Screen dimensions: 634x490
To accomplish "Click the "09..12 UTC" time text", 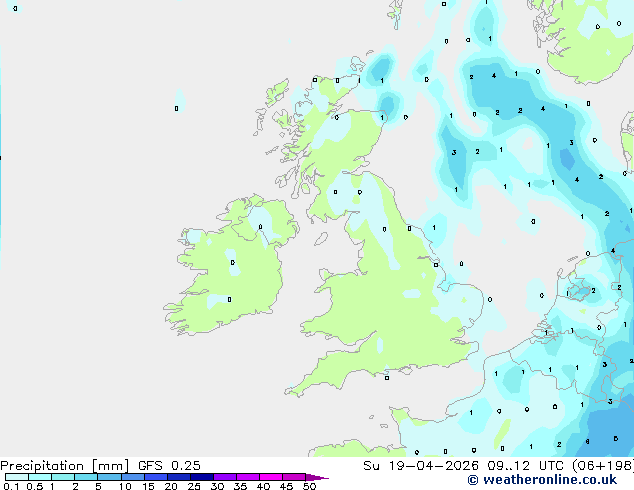I will pyautogui.click(x=524, y=466).
